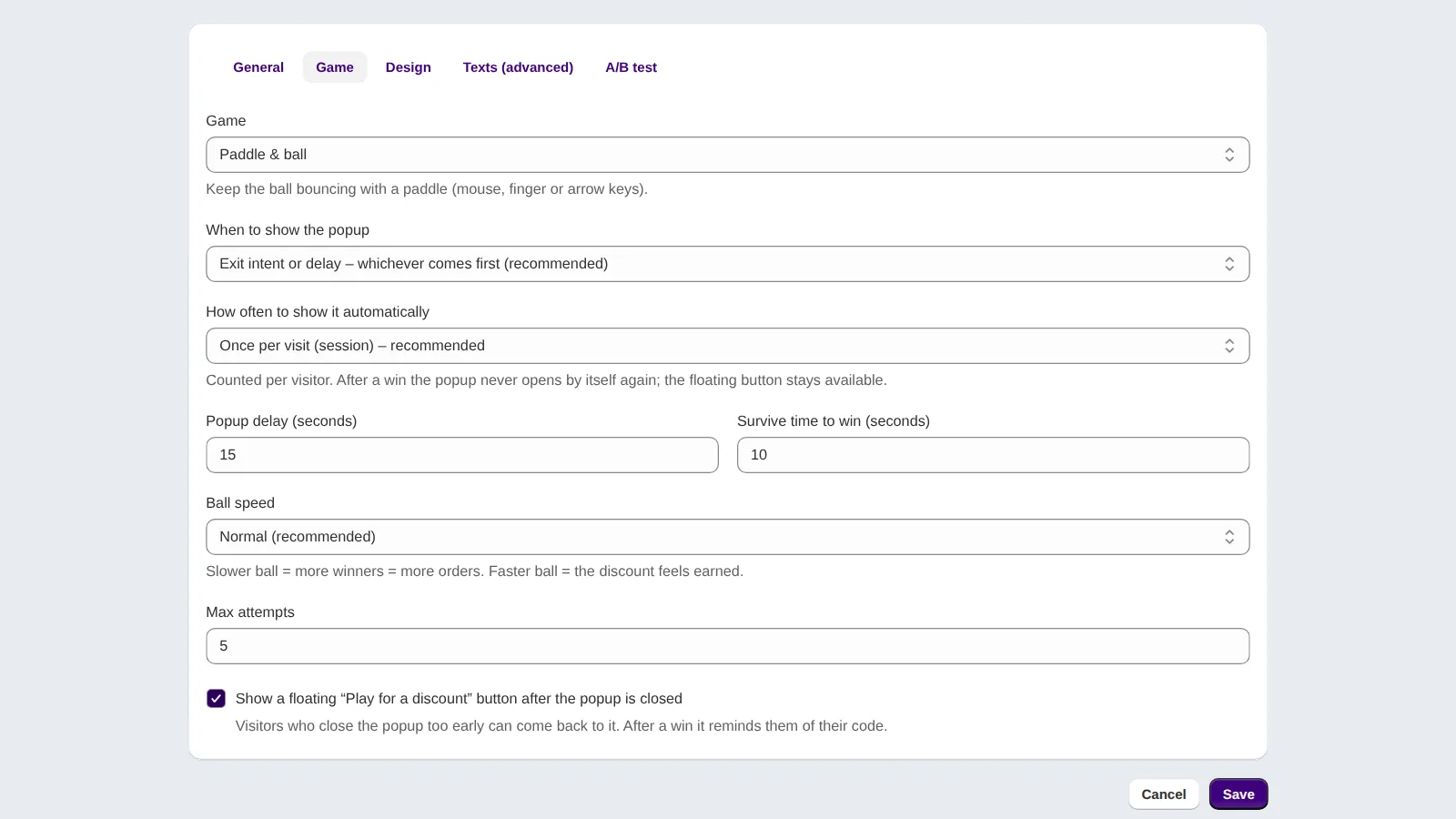Viewport: 1456px width, 819px height.
Task: Focus the Max attempts input
Action: pos(728,646)
